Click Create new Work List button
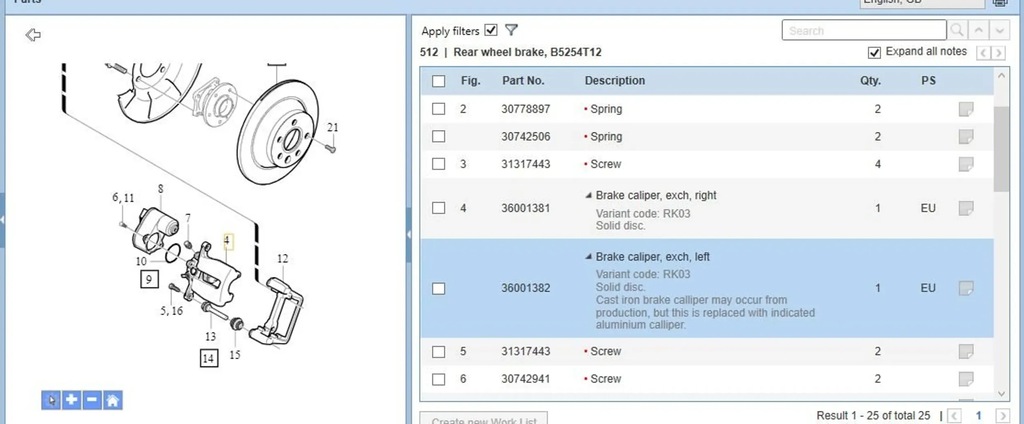The height and width of the screenshot is (424, 1024). click(x=483, y=419)
